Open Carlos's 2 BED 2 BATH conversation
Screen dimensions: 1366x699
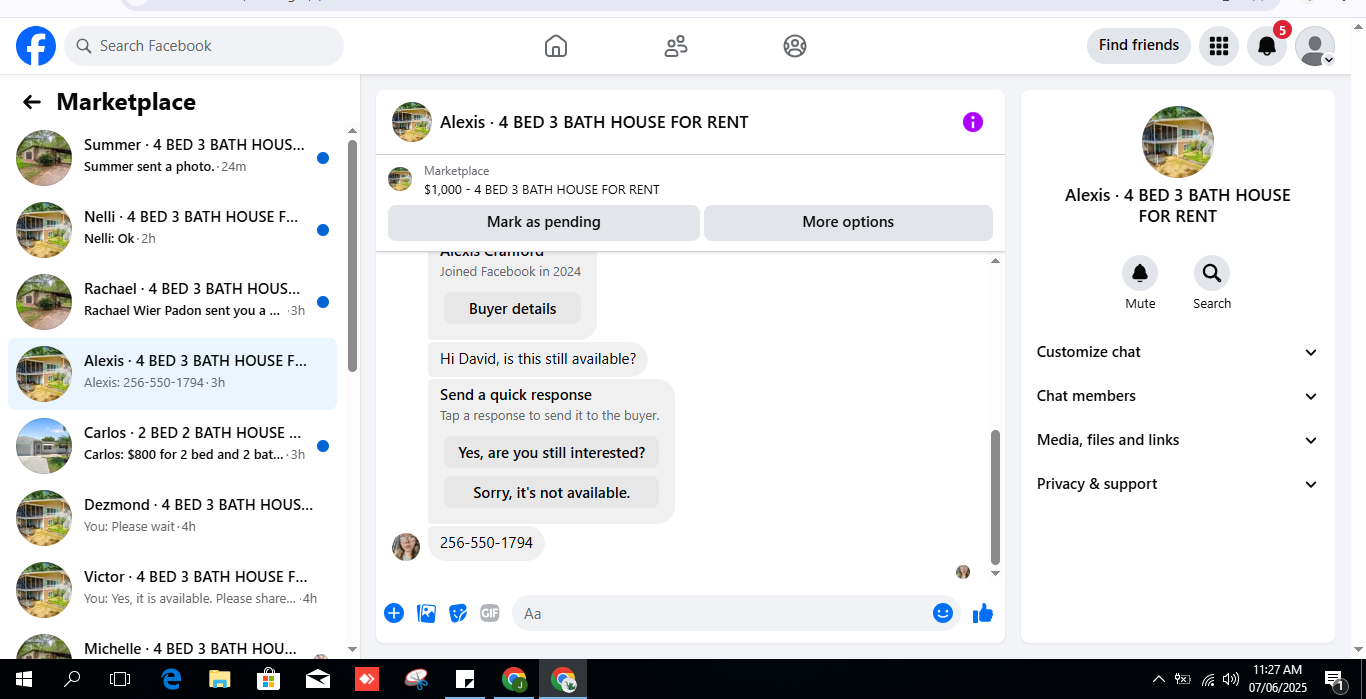pos(172,446)
